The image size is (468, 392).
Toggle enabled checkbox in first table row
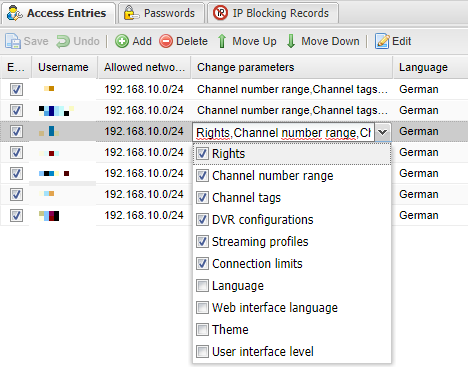(16, 89)
